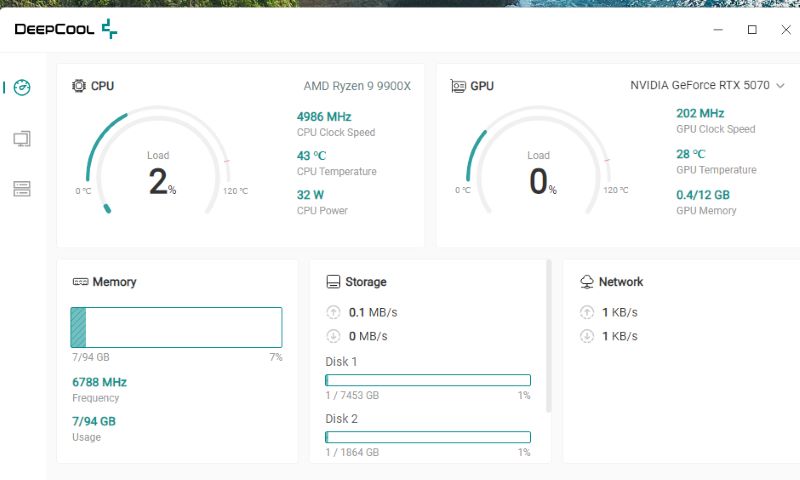The width and height of the screenshot is (800, 480).
Task: Click the Storage drive icon
Action: coord(334,282)
